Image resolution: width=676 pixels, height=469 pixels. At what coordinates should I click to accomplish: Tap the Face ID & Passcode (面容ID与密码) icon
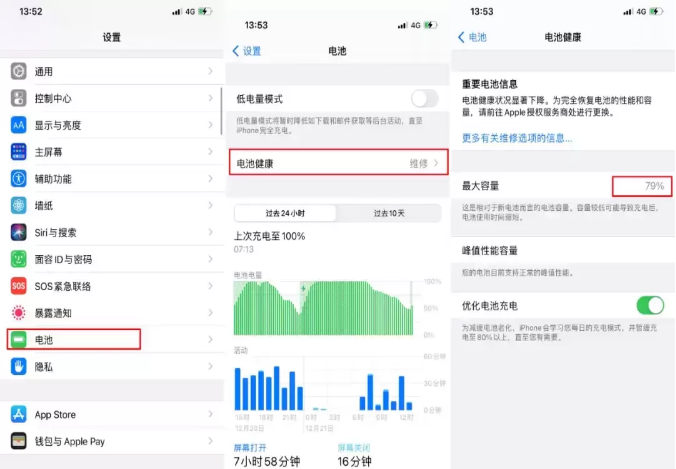point(19,259)
